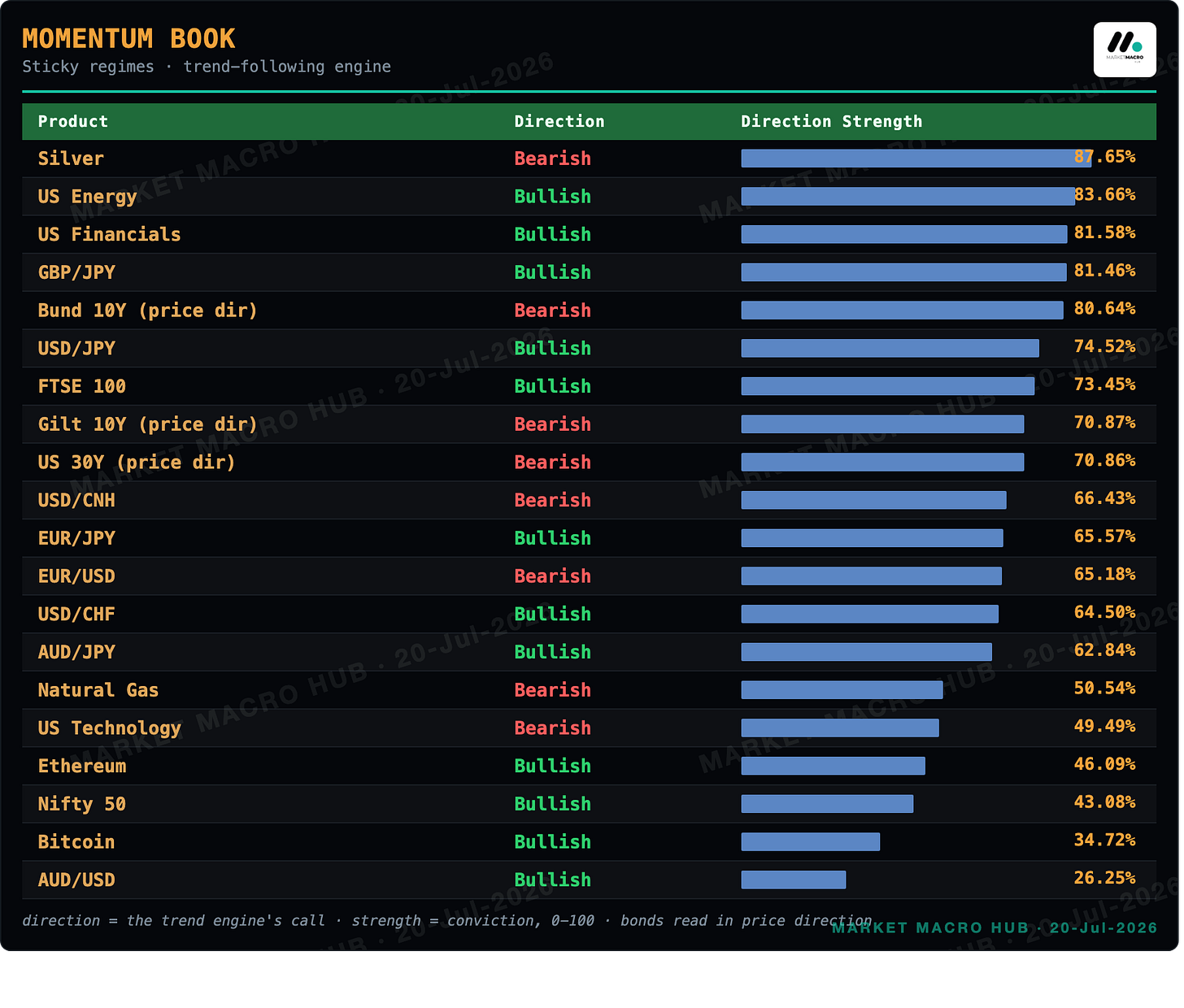Click Bitcoin's Bullish direction value
The image size is (1184, 1008).
click(x=553, y=842)
